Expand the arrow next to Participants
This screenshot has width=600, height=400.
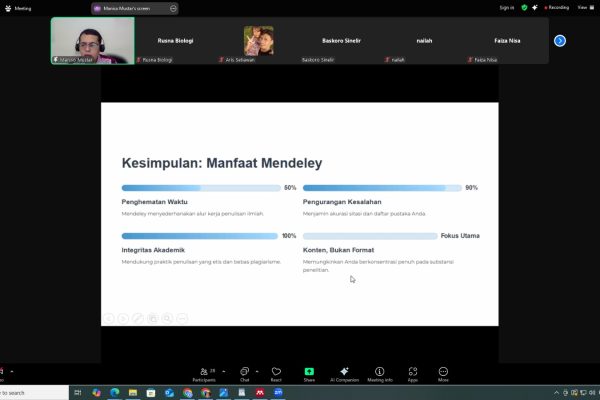[224, 371]
